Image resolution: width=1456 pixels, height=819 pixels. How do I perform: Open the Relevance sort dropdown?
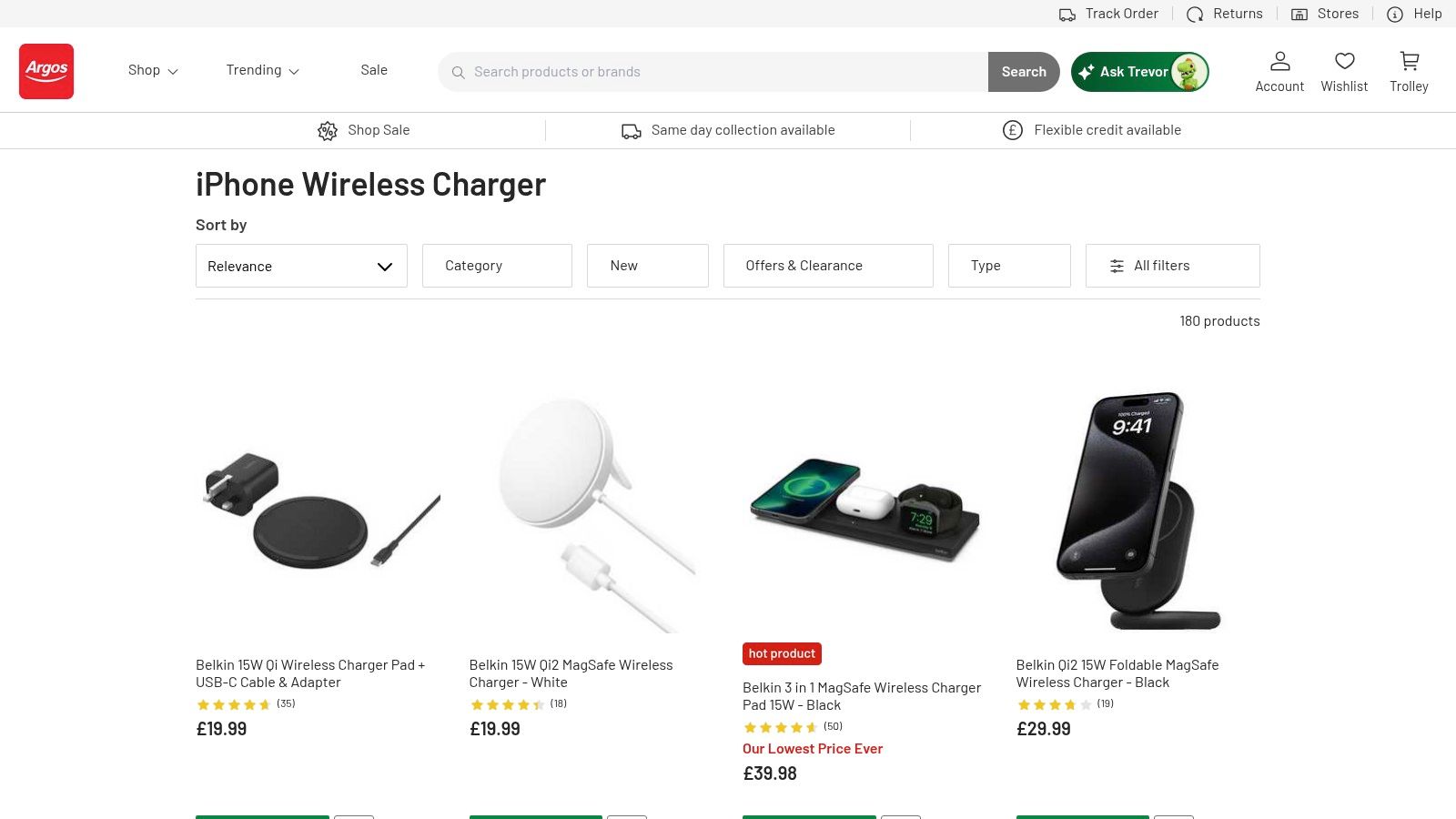coord(301,266)
